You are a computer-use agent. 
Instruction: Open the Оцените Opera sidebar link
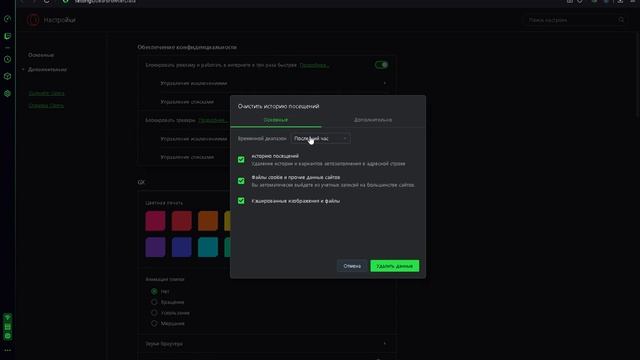coord(46,93)
